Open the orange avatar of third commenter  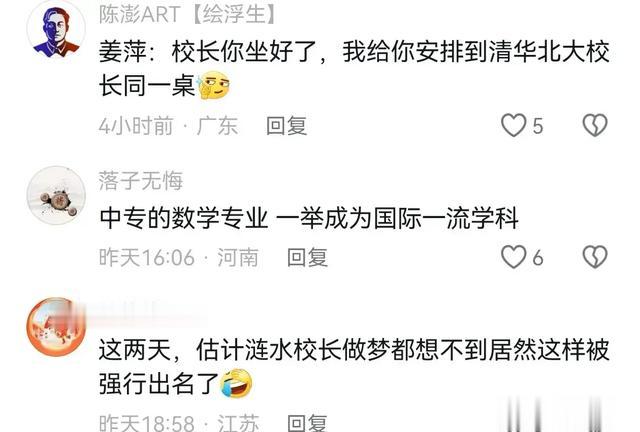click(56, 327)
